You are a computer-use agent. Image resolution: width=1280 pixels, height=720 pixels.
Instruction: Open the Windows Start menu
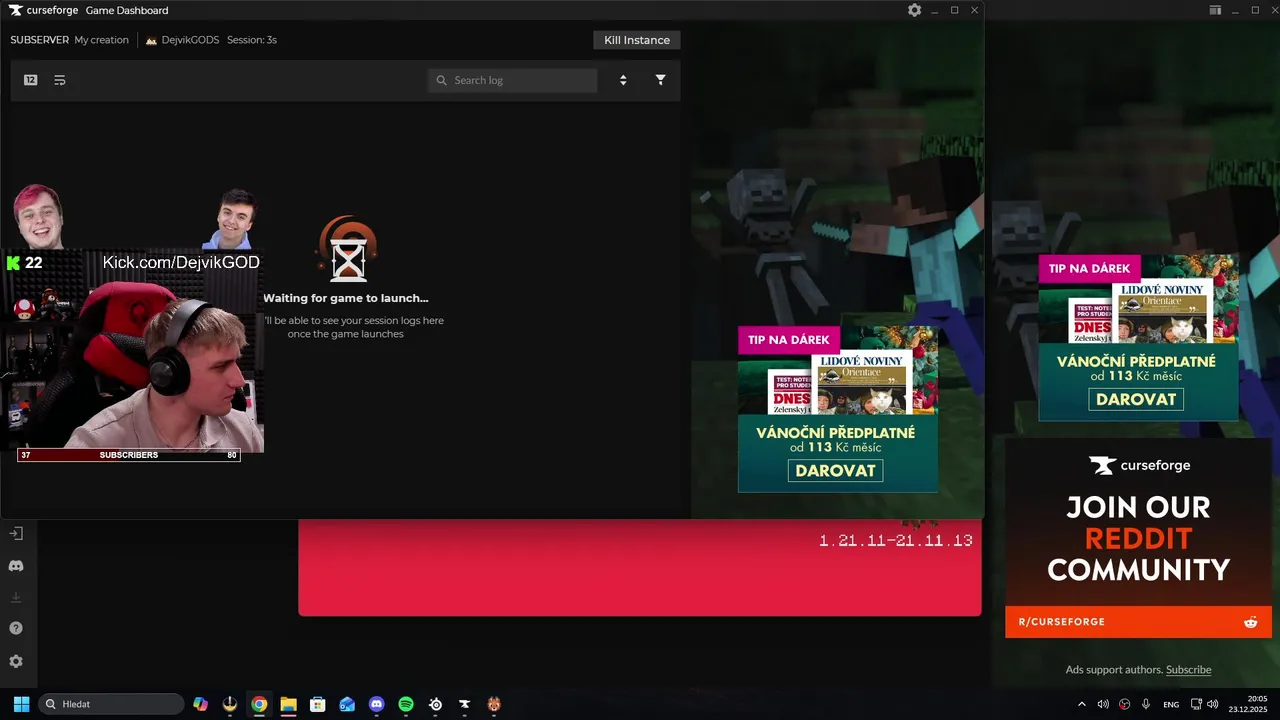click(21, 704)
